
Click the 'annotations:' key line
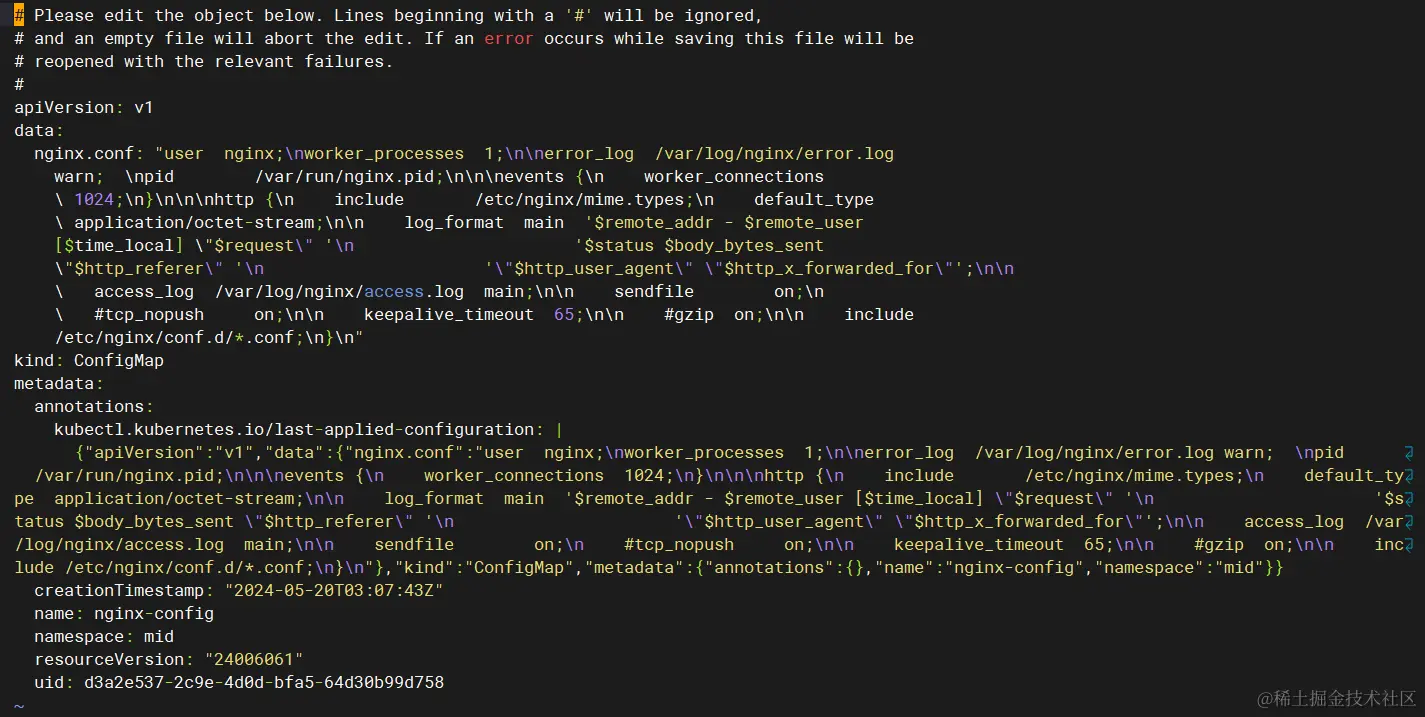point(94,406)
